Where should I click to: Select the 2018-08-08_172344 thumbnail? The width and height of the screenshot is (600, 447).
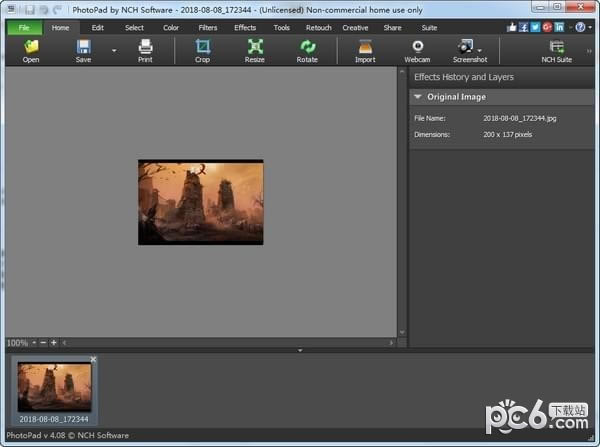pos(55,388)
